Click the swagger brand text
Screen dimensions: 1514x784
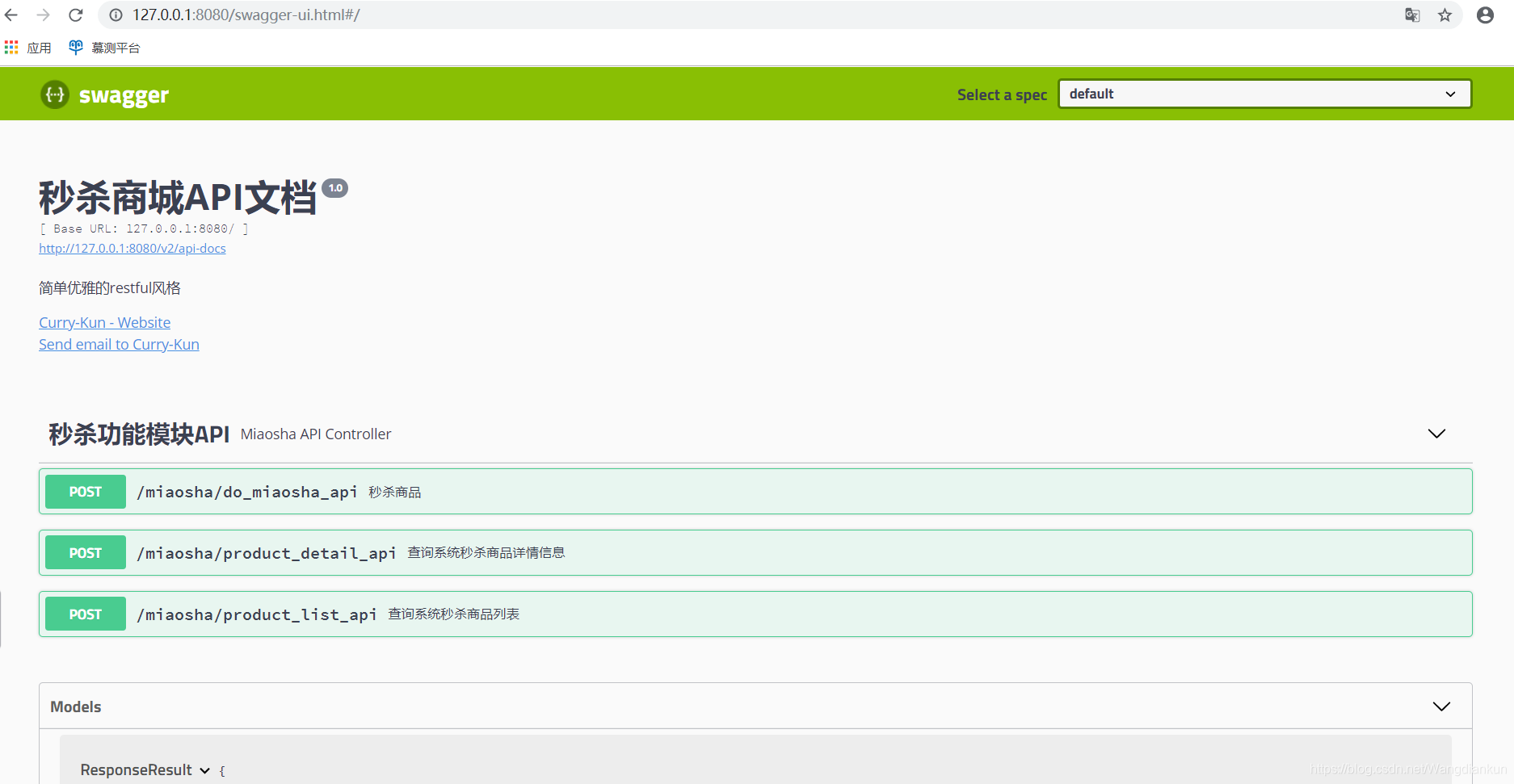(124, 95)
